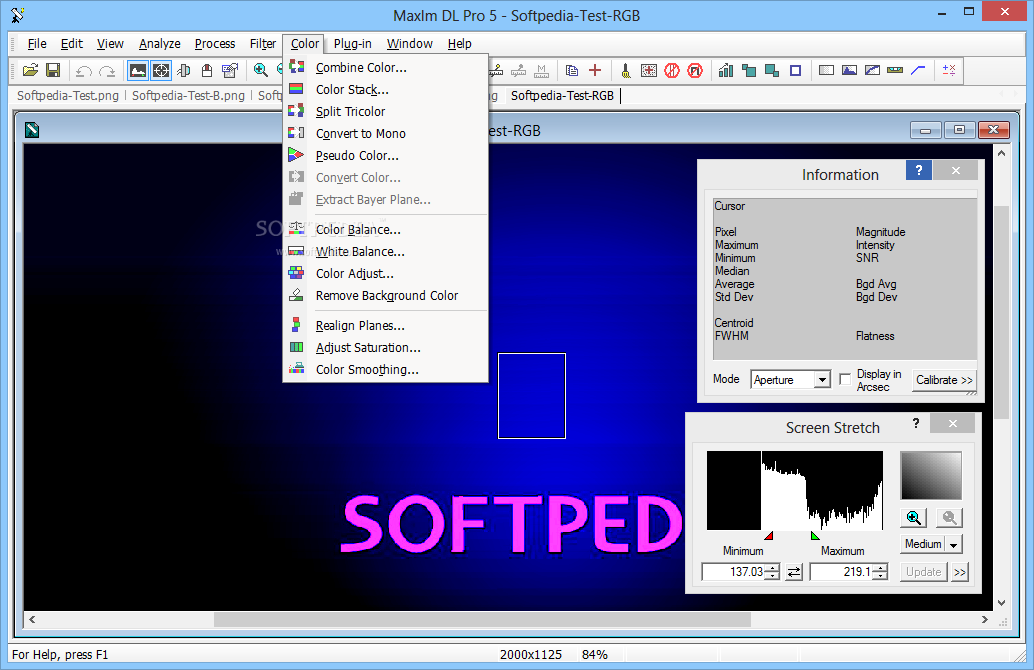Click the Open file folder icon
The image size is (1034, 670).
click(30, 70)
